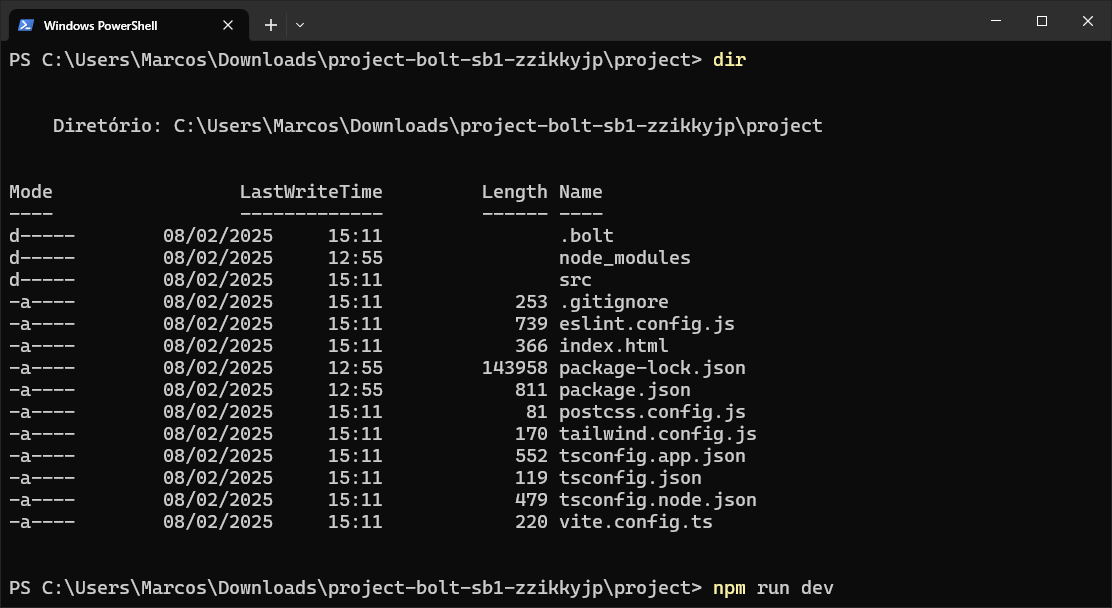The height and width of the screenshot is (608, 1112).
Task: Click the PowerShell icon on the tab
Action: point(26,25)
